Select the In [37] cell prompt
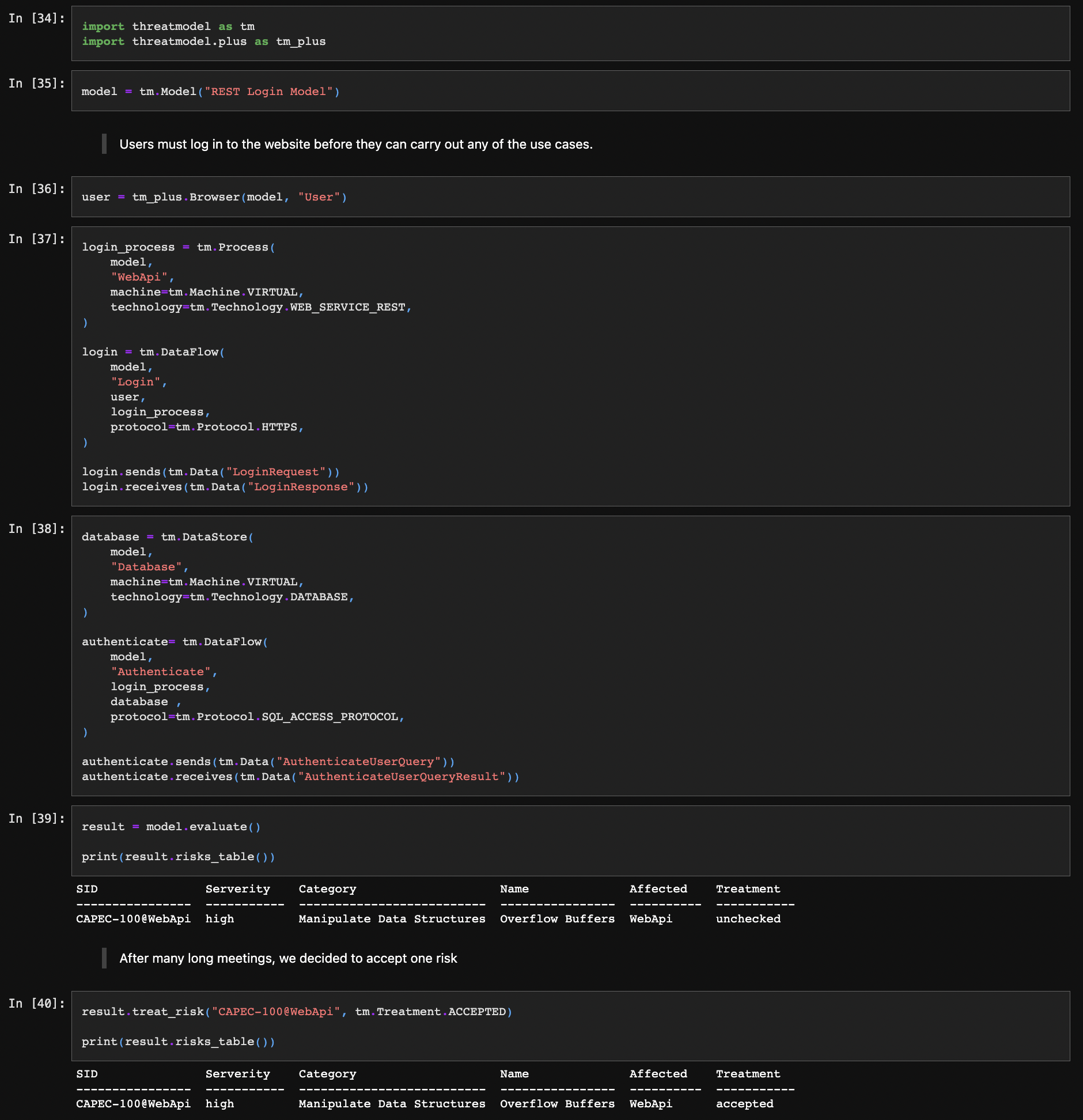This screenshot has height=1120, width=1083. pyautogui.click(x=36, y=239)
